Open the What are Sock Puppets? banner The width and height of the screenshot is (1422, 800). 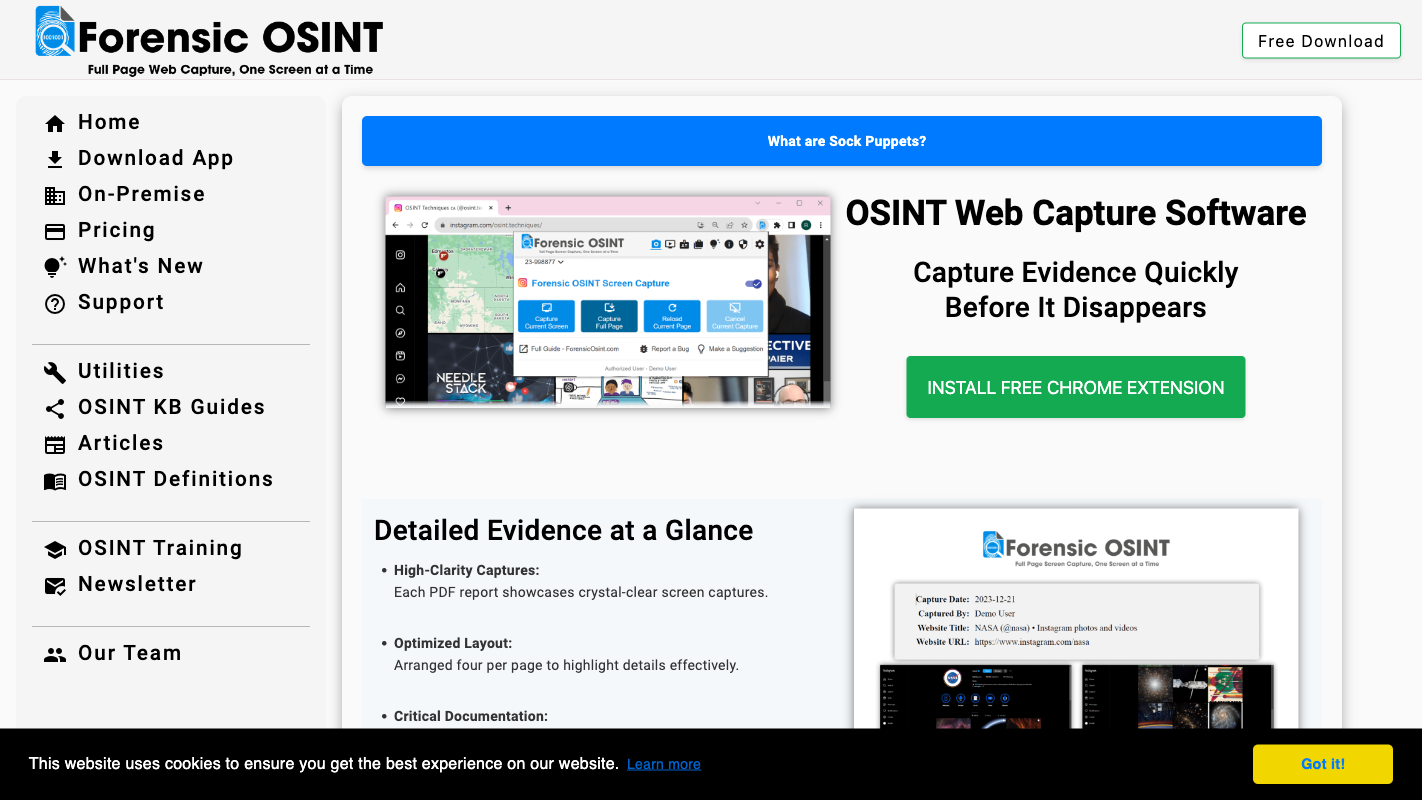(x=842, y=141)
